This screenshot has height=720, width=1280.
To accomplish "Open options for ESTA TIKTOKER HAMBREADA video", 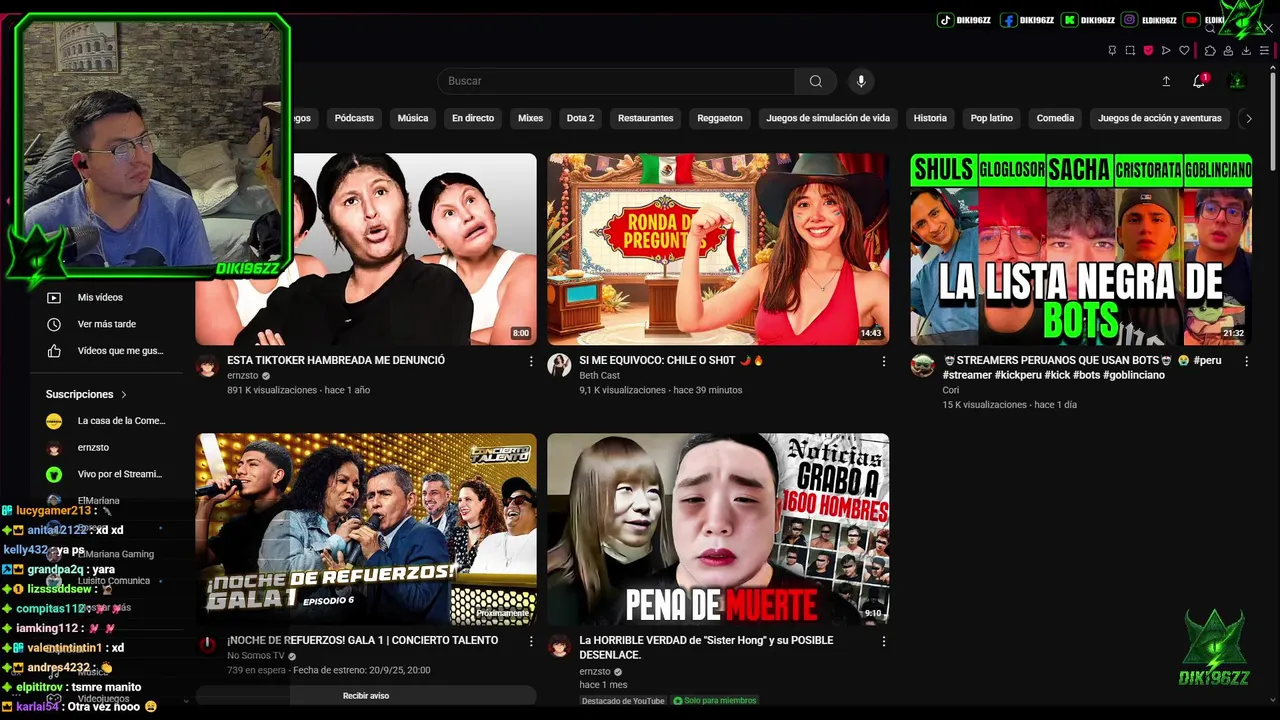I will pos(531,361).
